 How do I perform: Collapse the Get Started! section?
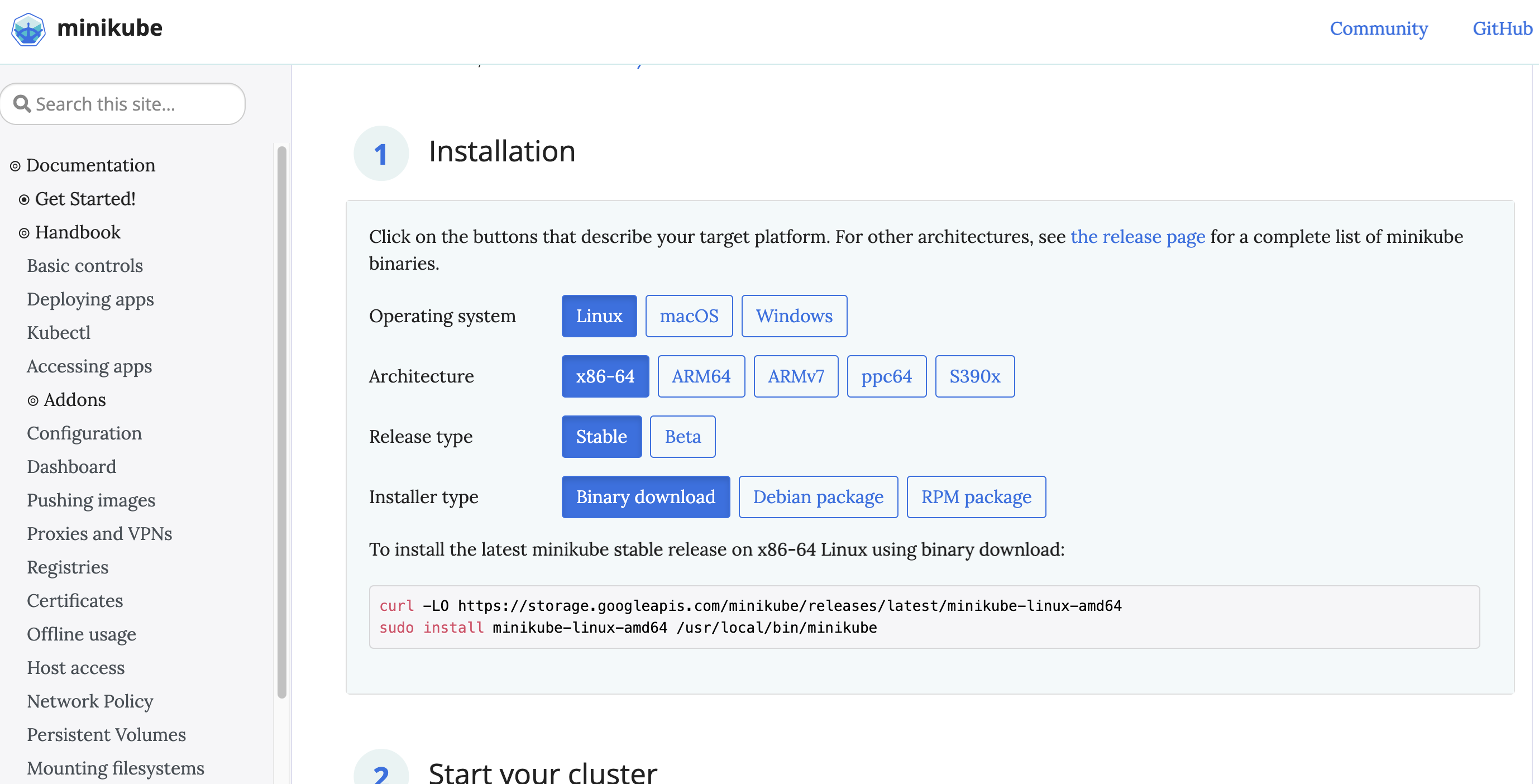click(24, 199)
